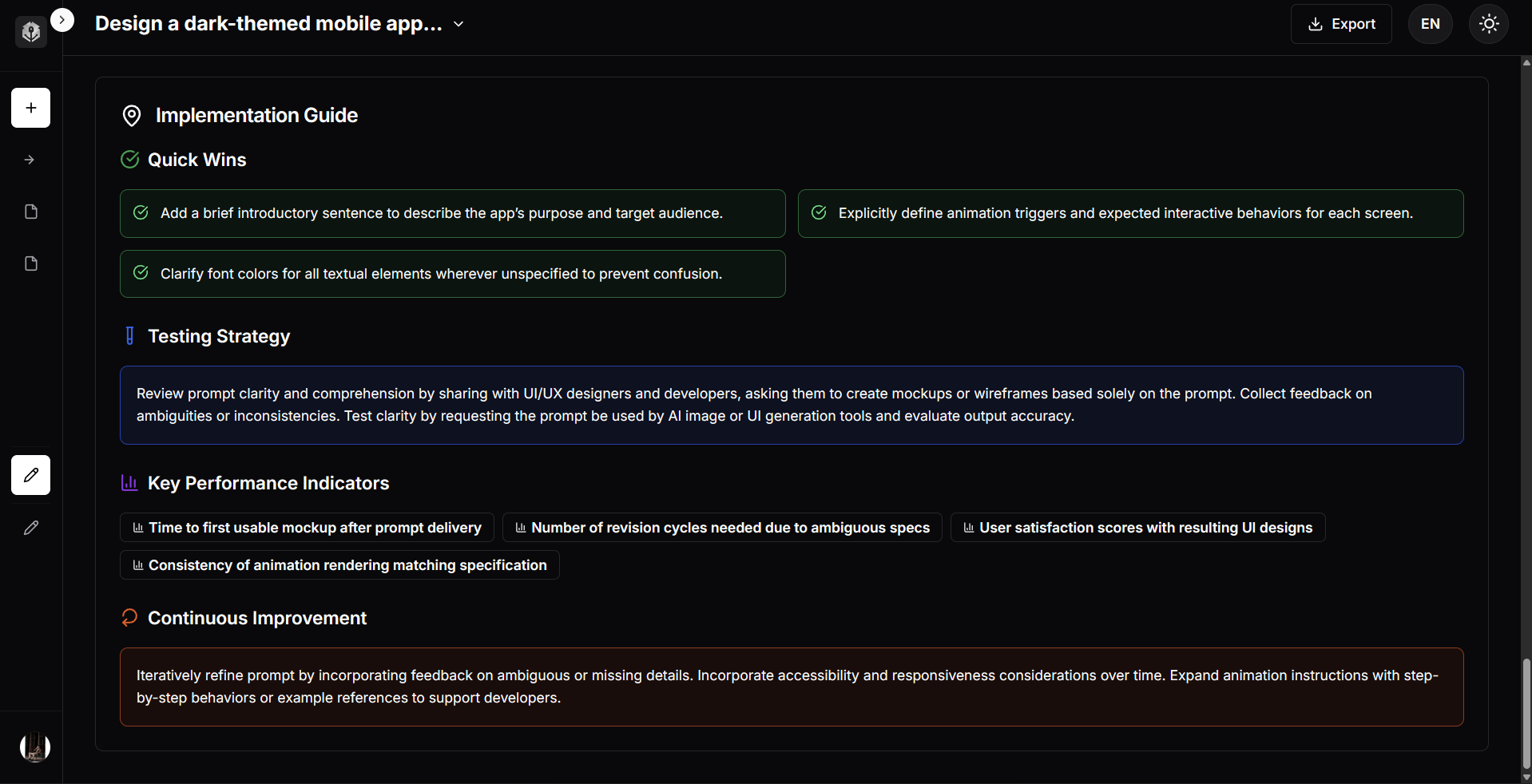Click the Quick Wins check-circle icon

pos(129,160)
